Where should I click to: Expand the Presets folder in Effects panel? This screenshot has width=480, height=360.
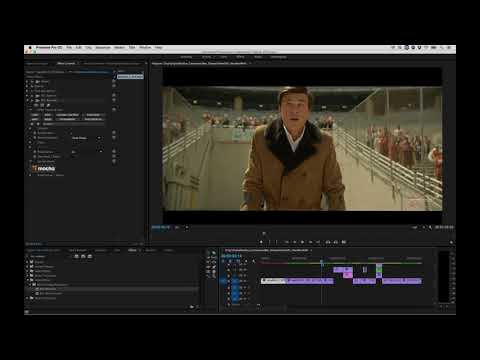tap(28, 262)
